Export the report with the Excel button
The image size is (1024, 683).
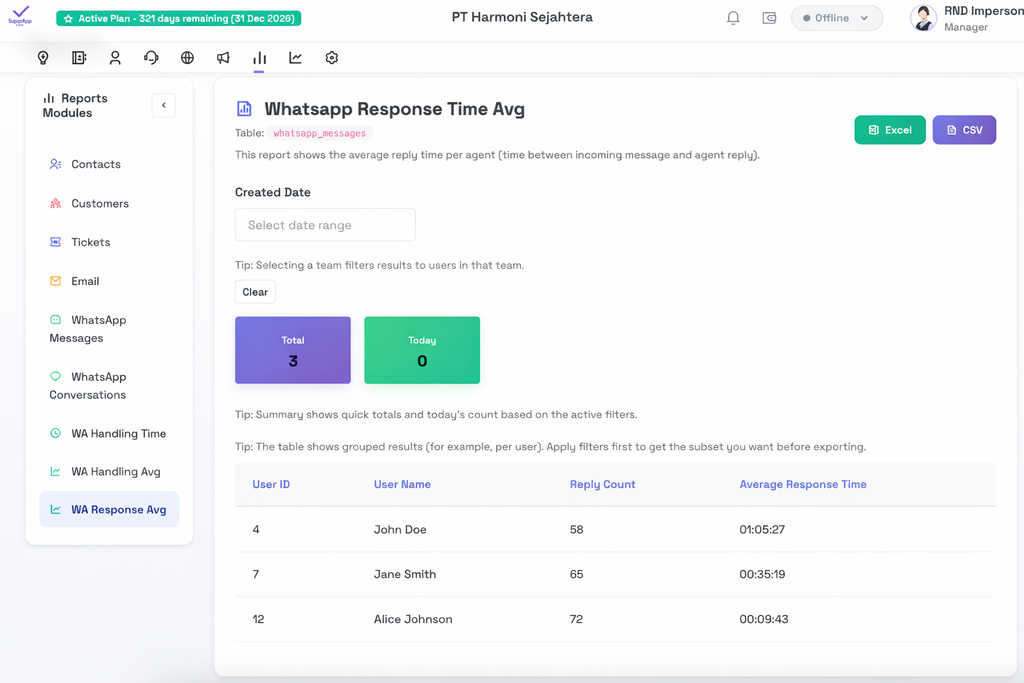(889, 129)
